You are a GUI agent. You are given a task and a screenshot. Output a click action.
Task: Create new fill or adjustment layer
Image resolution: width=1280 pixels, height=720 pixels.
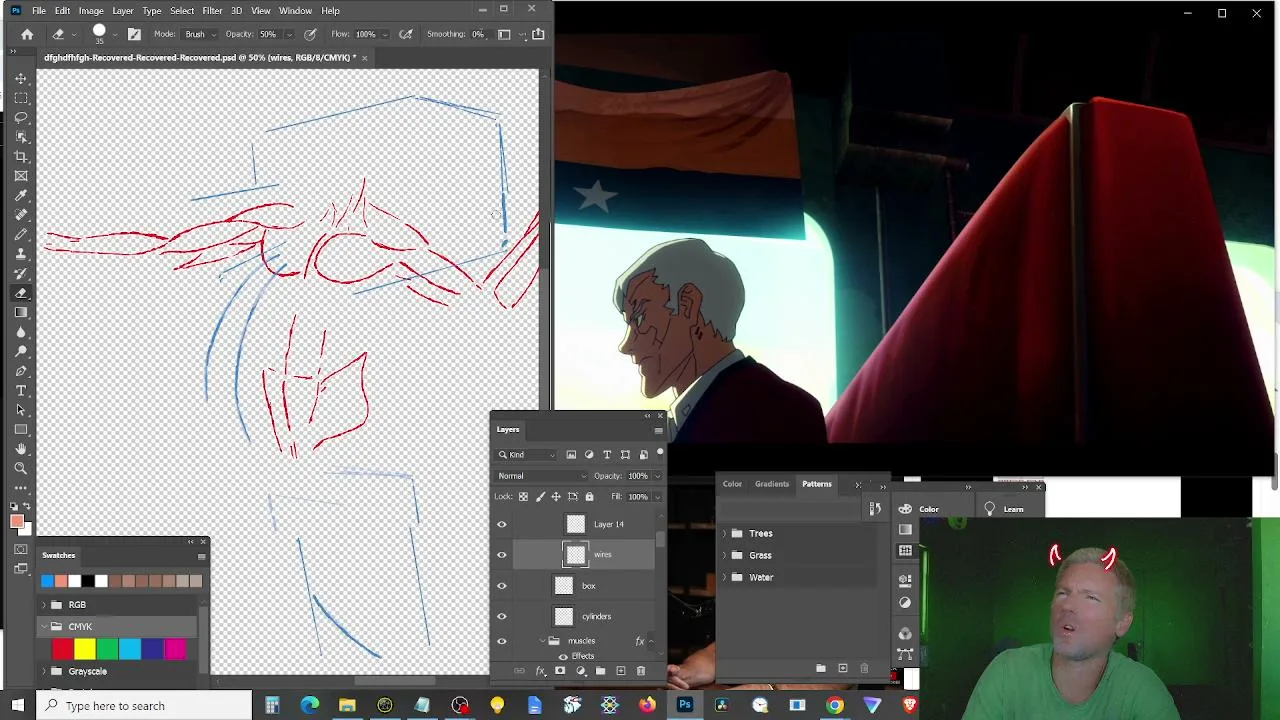click(580, 670)
